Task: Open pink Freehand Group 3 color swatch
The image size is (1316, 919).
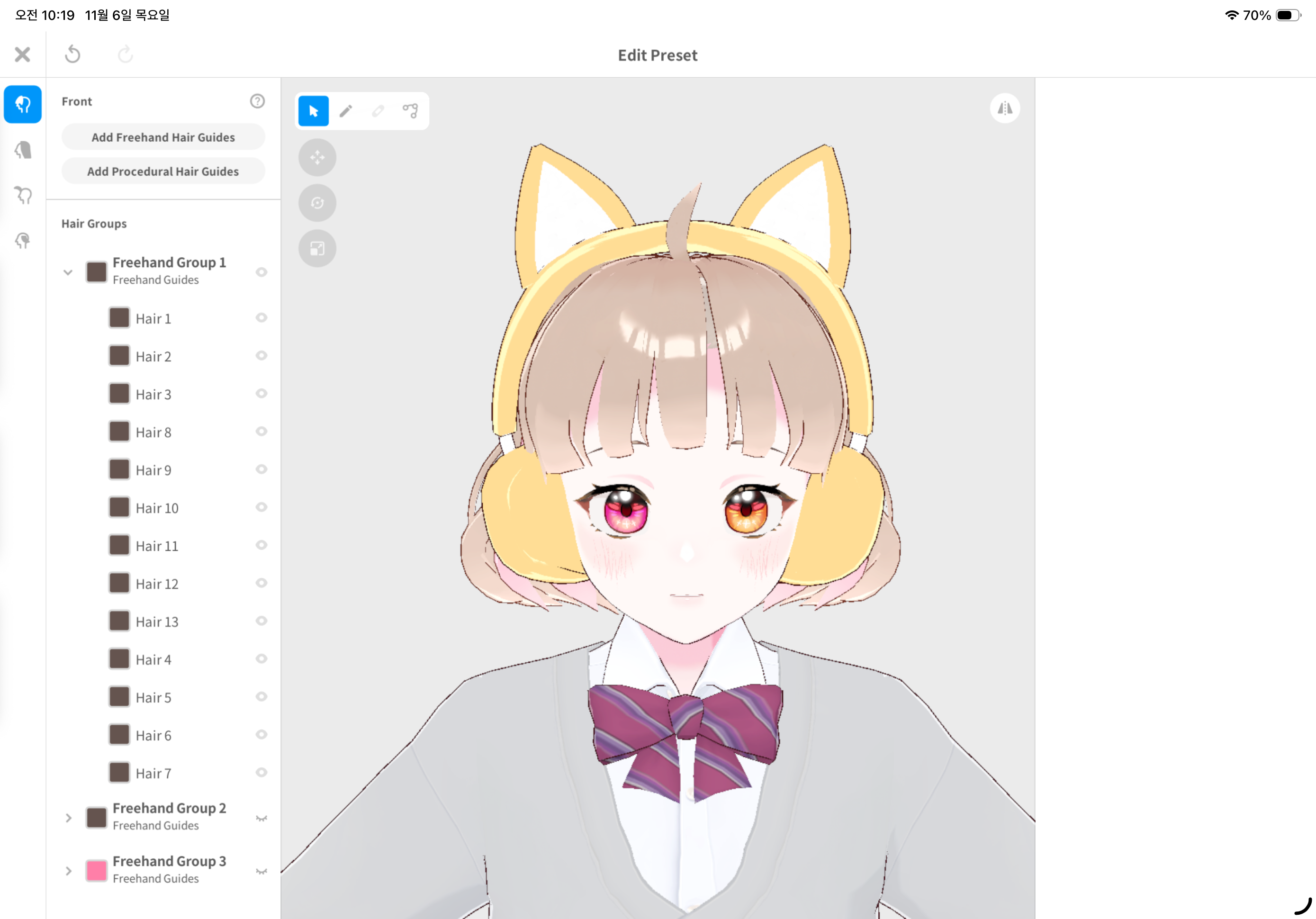Action: pyautogui.click(x=96, y=871)
